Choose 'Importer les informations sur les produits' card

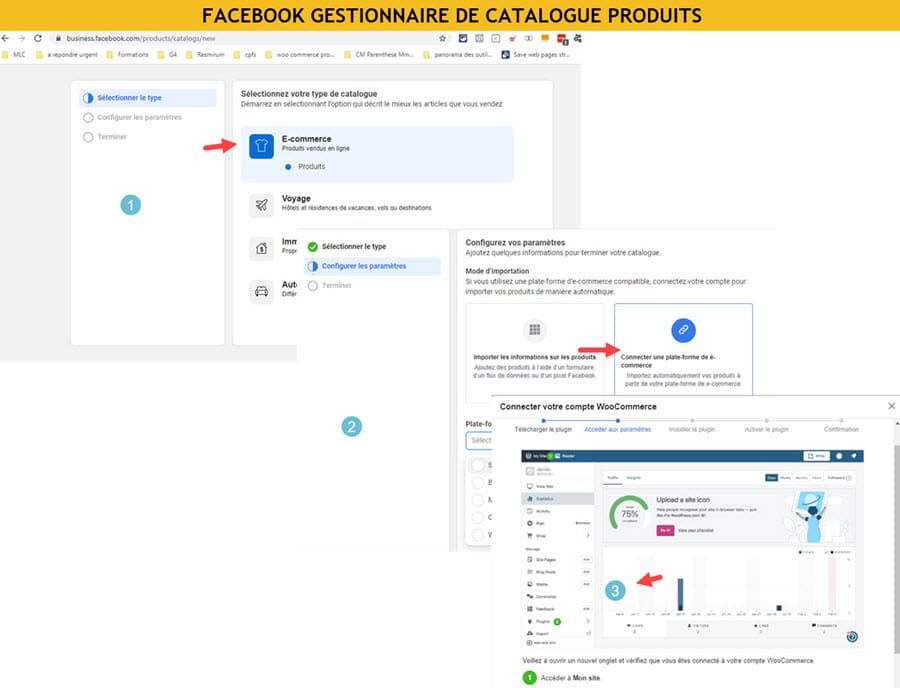[x=534, y=352]
